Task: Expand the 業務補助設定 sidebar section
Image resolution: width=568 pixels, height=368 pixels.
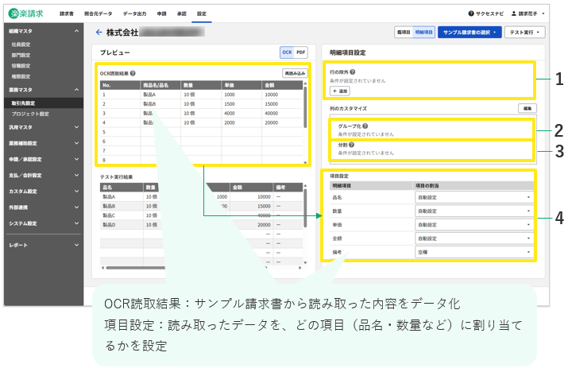Action: (43, 143)
